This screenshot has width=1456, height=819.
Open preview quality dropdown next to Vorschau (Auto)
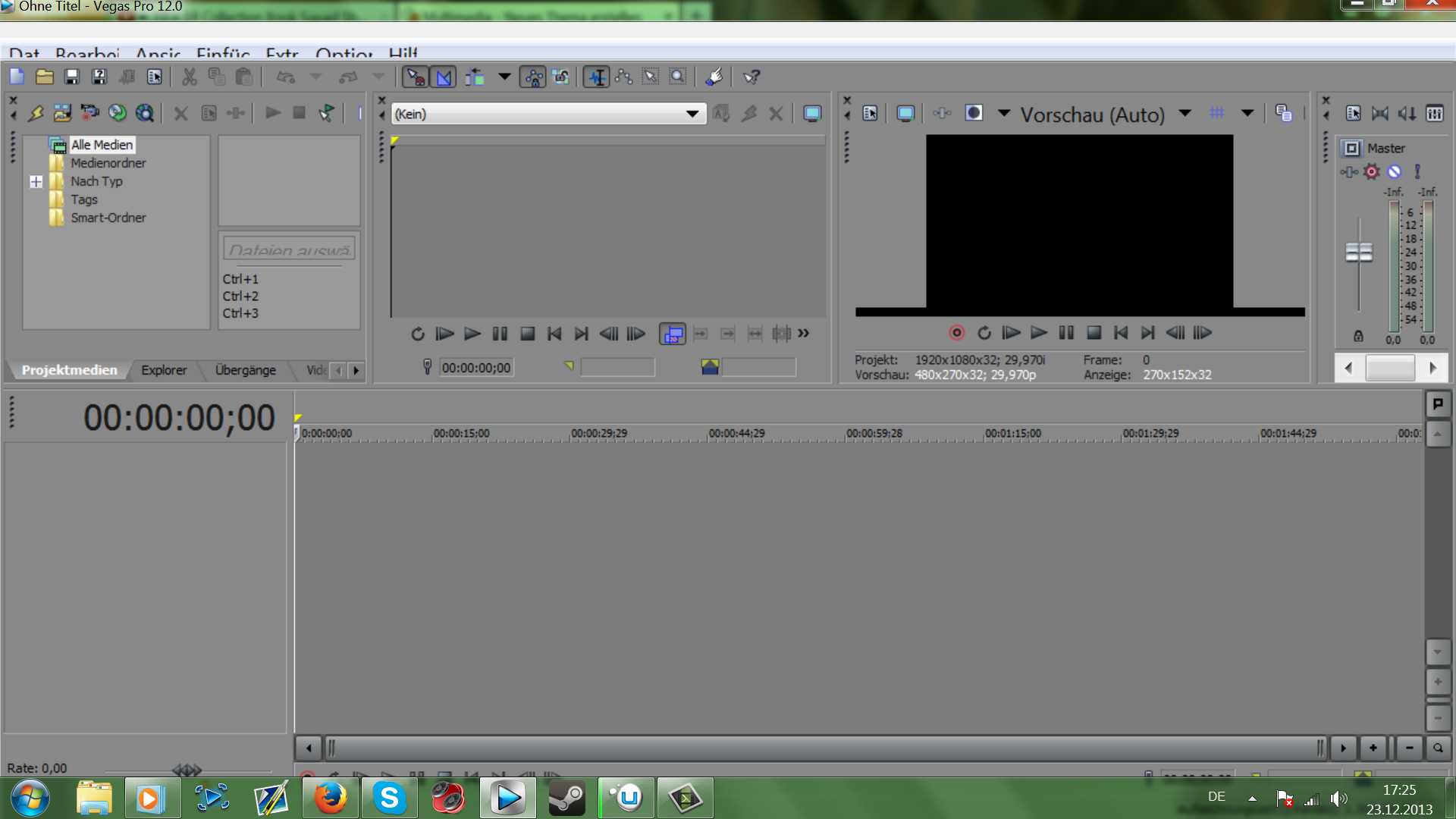pyautogui.click(x=1185, y=114)
